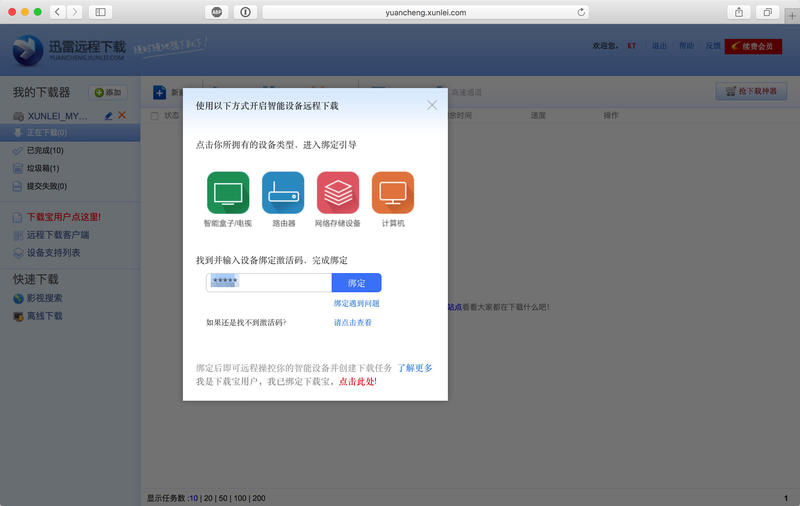The image size is (800, 506).
Task: Click 反馈 feedback link in header
Action: 713,46
